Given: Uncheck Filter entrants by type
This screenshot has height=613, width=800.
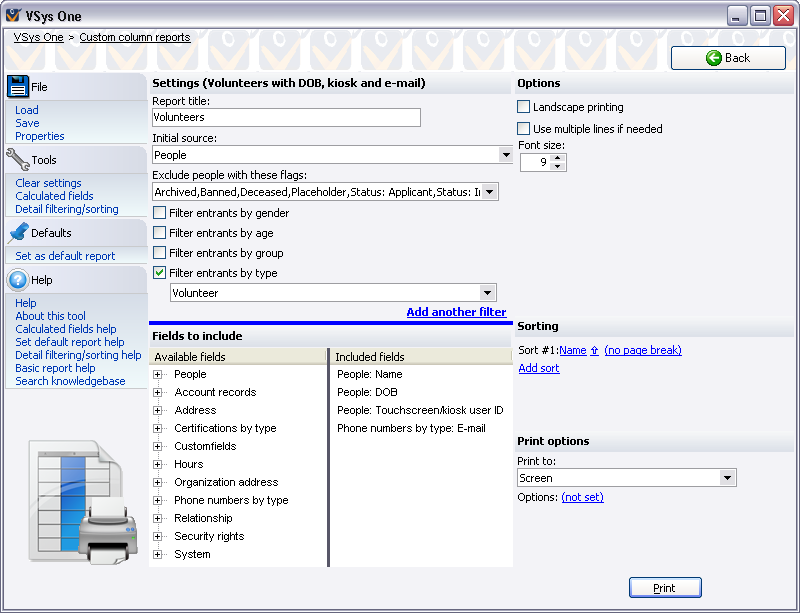Looking at the screenshot, I should tap(160, 273).
